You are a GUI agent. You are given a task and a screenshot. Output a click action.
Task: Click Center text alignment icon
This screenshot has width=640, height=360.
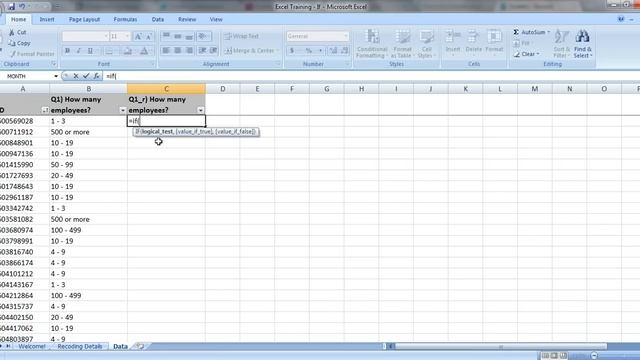pos(177,51)
